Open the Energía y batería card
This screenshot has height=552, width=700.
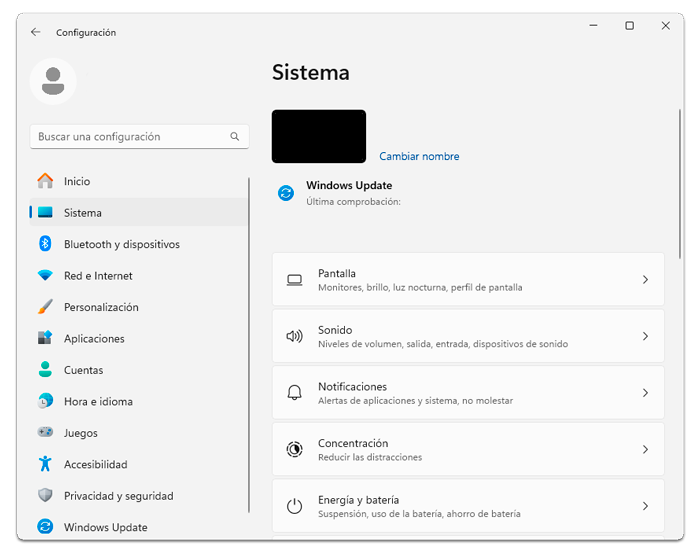pos(468,506)
